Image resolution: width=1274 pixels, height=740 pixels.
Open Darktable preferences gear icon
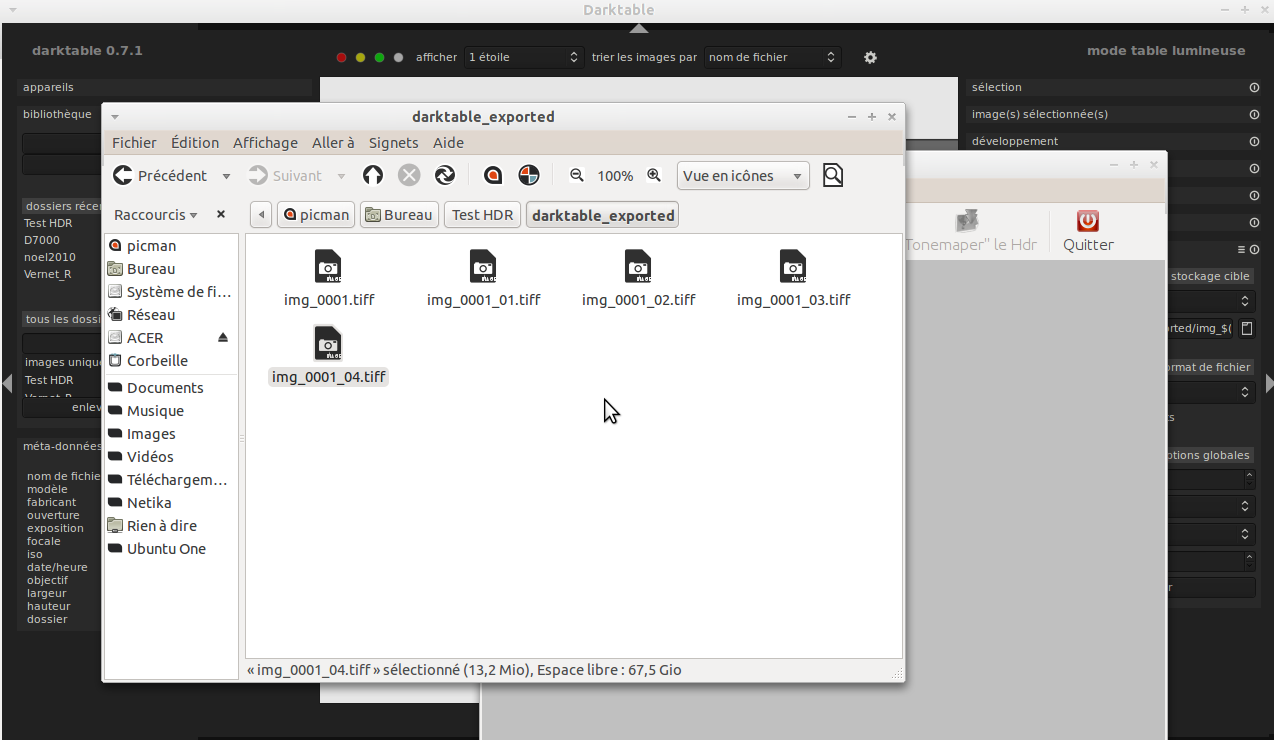pyautogui.click(x=870, y=57)
